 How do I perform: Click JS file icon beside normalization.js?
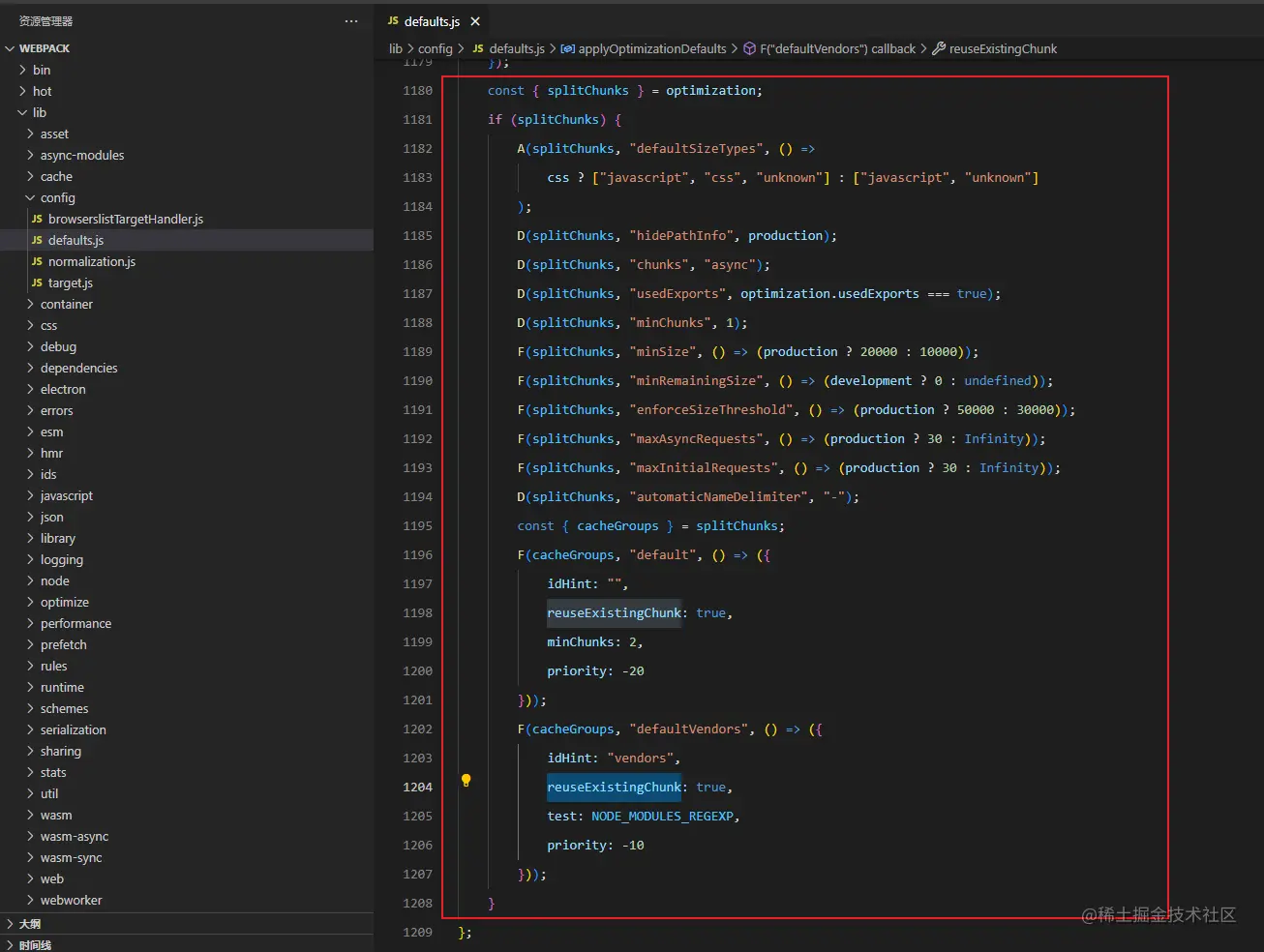point(37,262)
